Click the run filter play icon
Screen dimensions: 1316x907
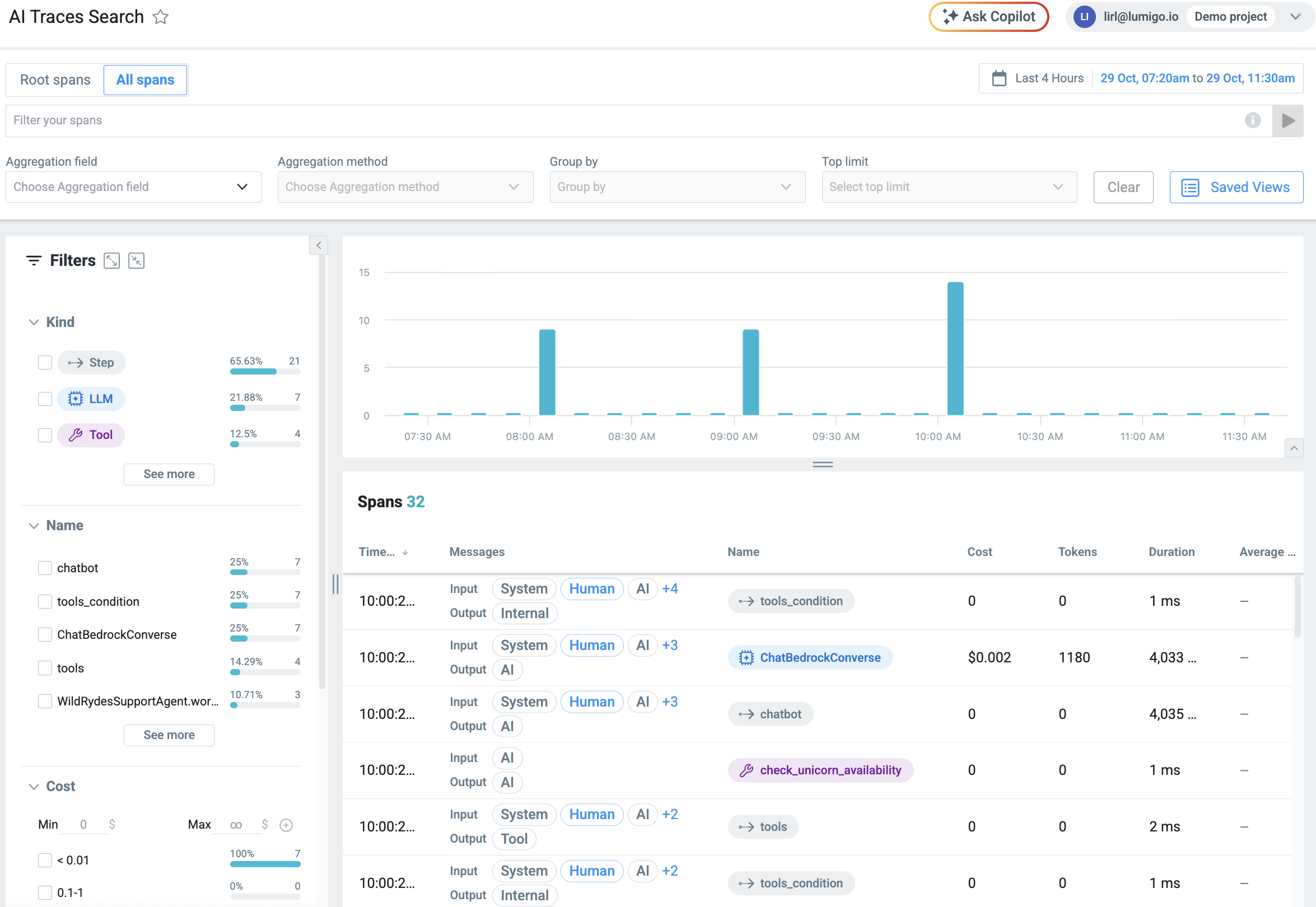point(1287,120)
